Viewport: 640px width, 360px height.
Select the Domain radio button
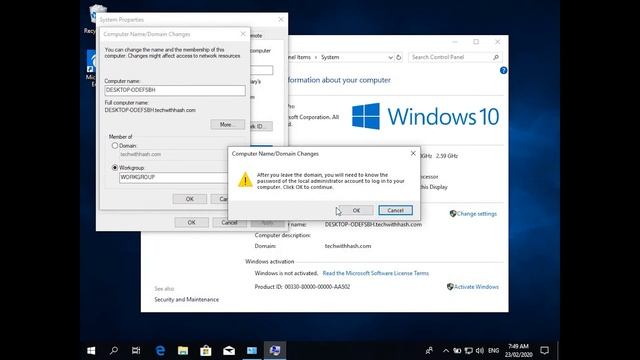click(115, 146)
